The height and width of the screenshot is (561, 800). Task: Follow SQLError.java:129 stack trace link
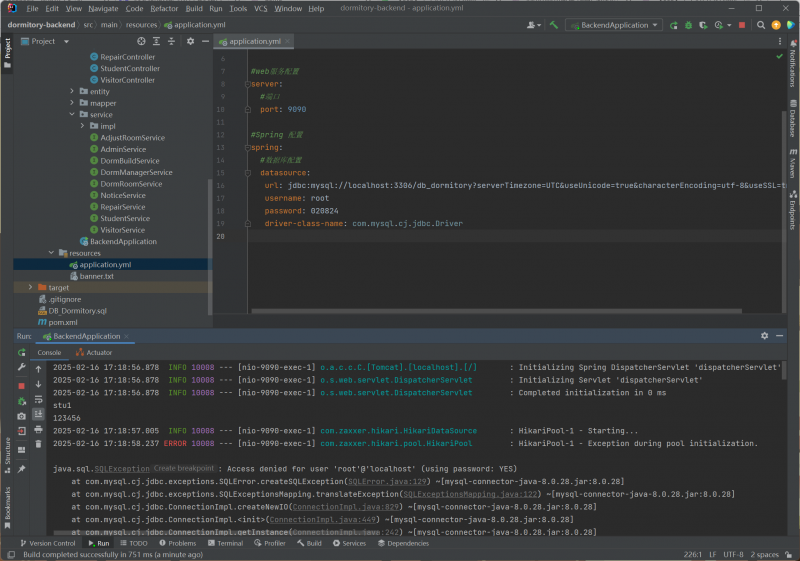[387, 481]
